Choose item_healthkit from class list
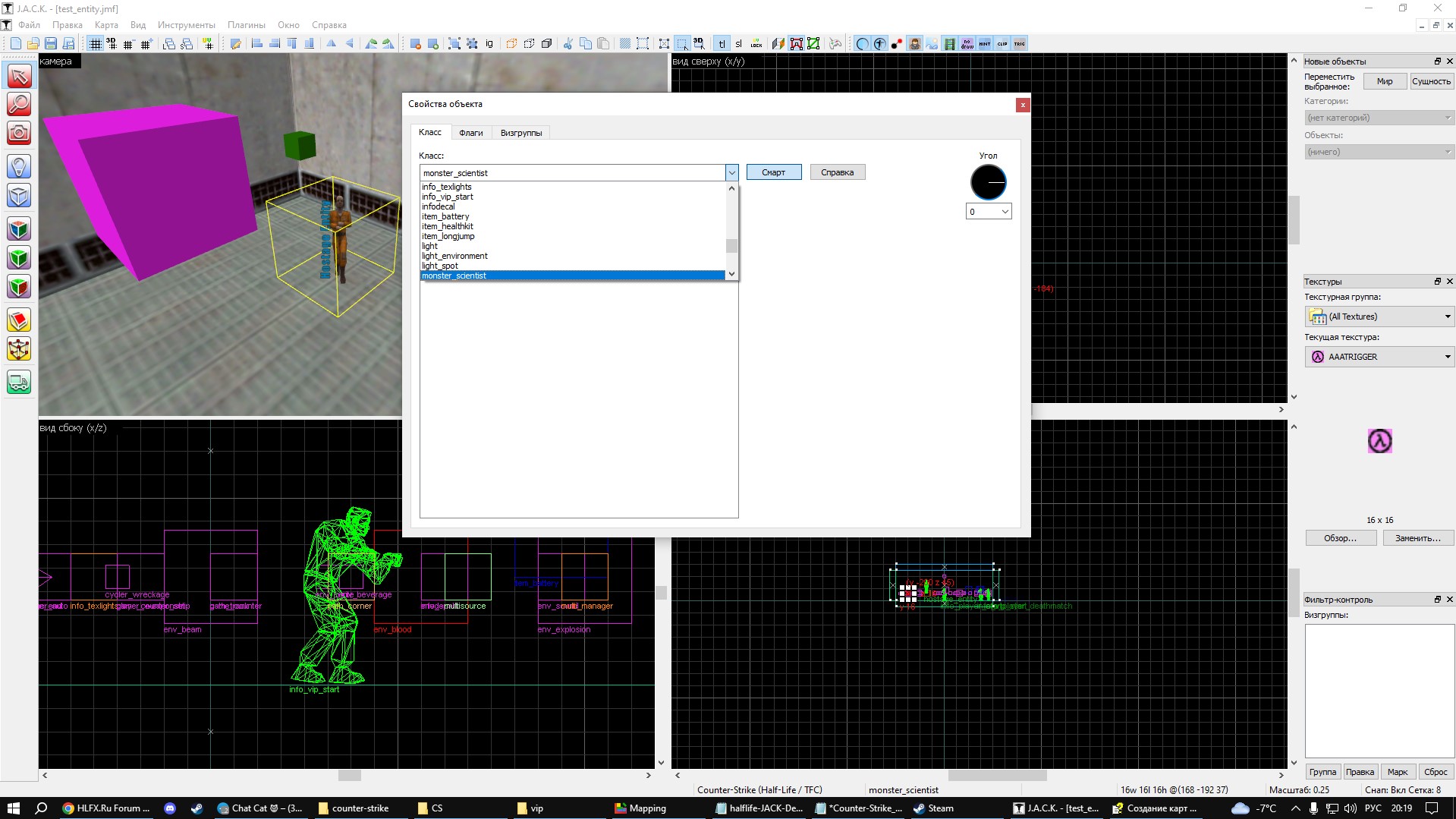This screenshot has width=1456, height=819. (448, 226)
